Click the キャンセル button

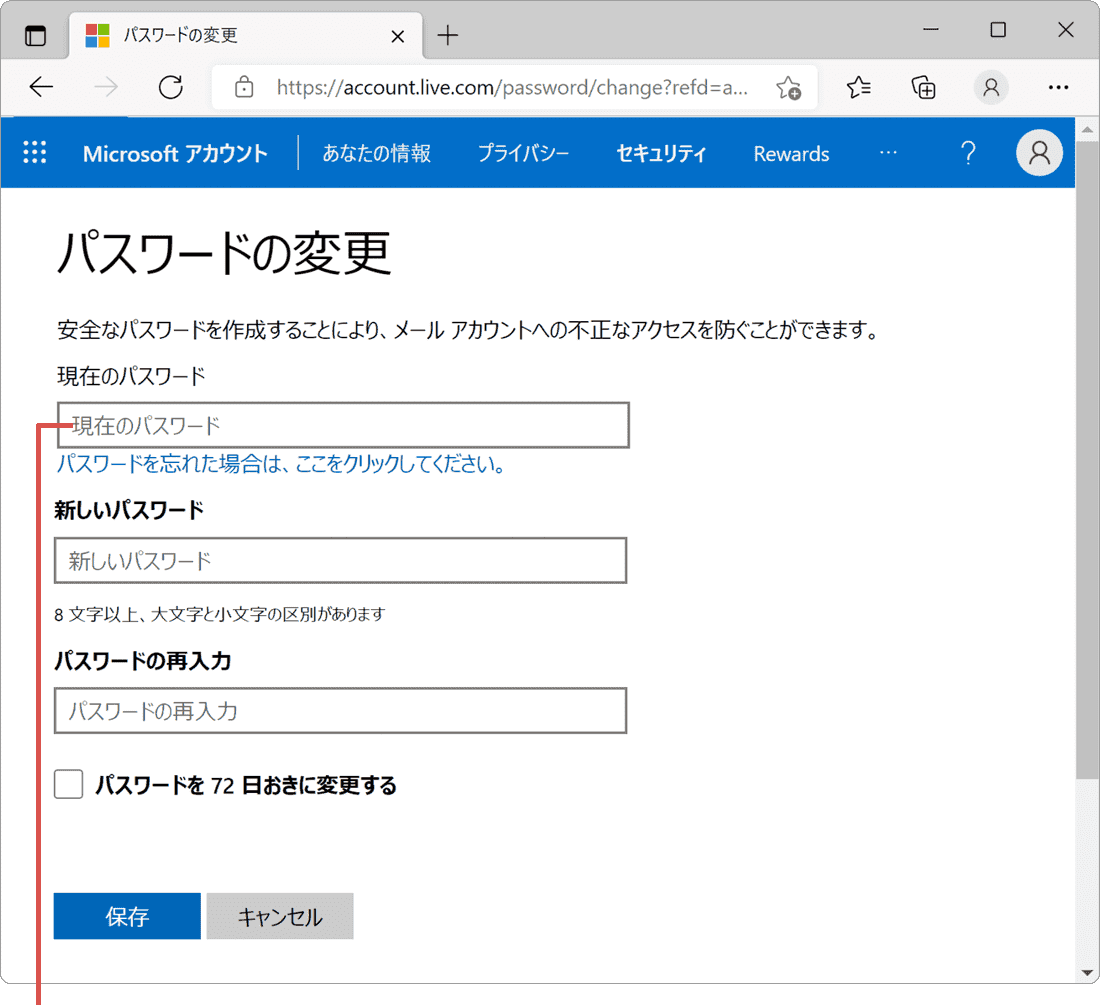click(x=279, y=916)
